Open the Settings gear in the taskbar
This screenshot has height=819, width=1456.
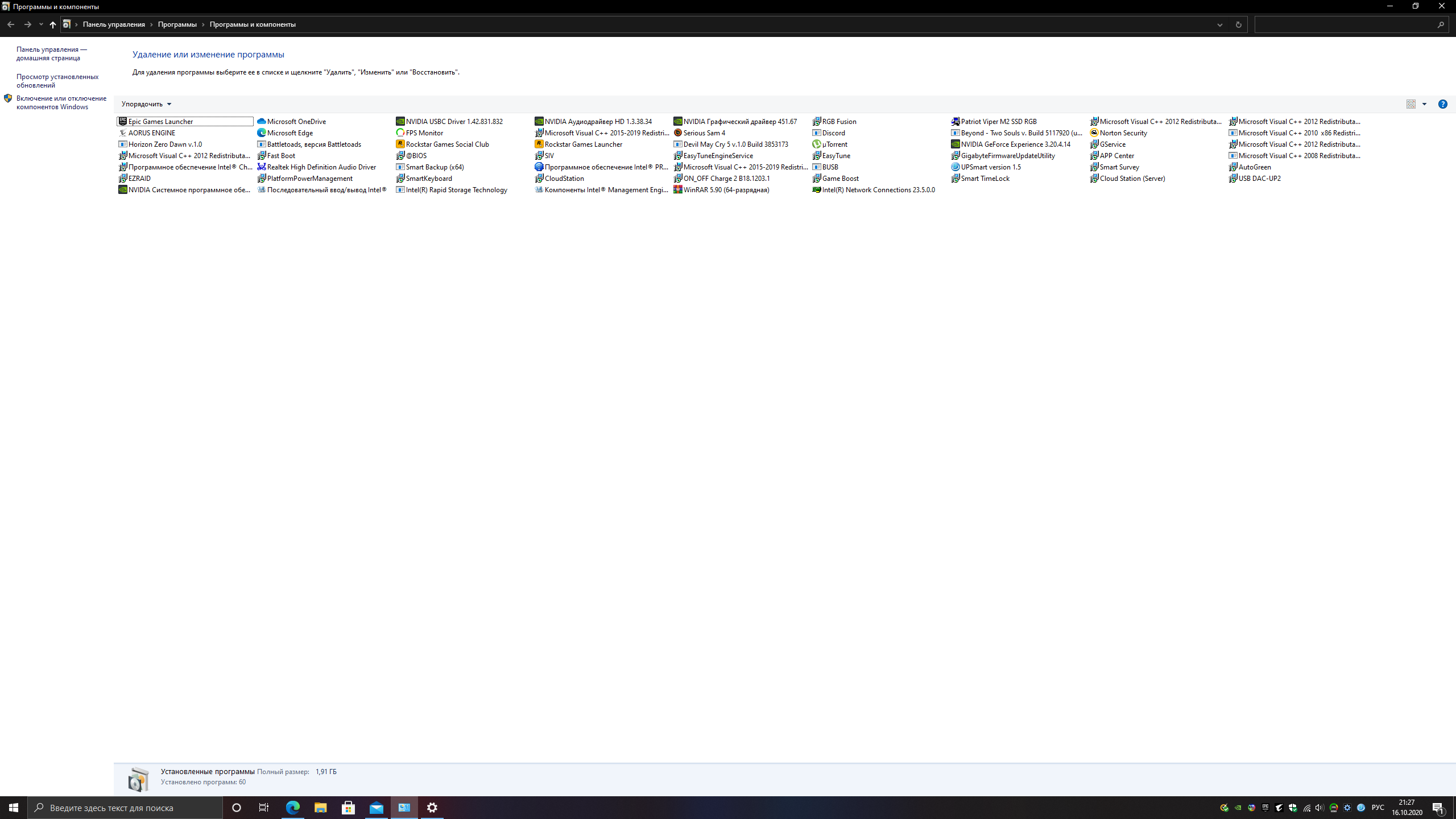tap(432, 808)
